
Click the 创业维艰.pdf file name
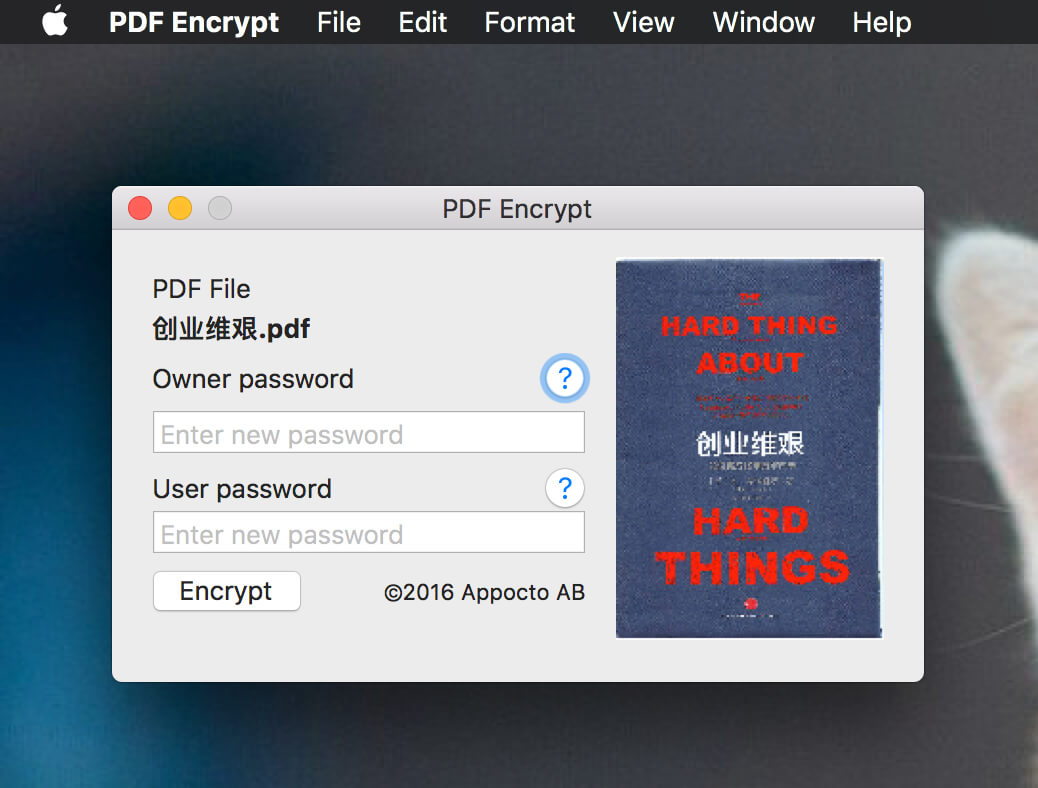(x=231, y=328)
